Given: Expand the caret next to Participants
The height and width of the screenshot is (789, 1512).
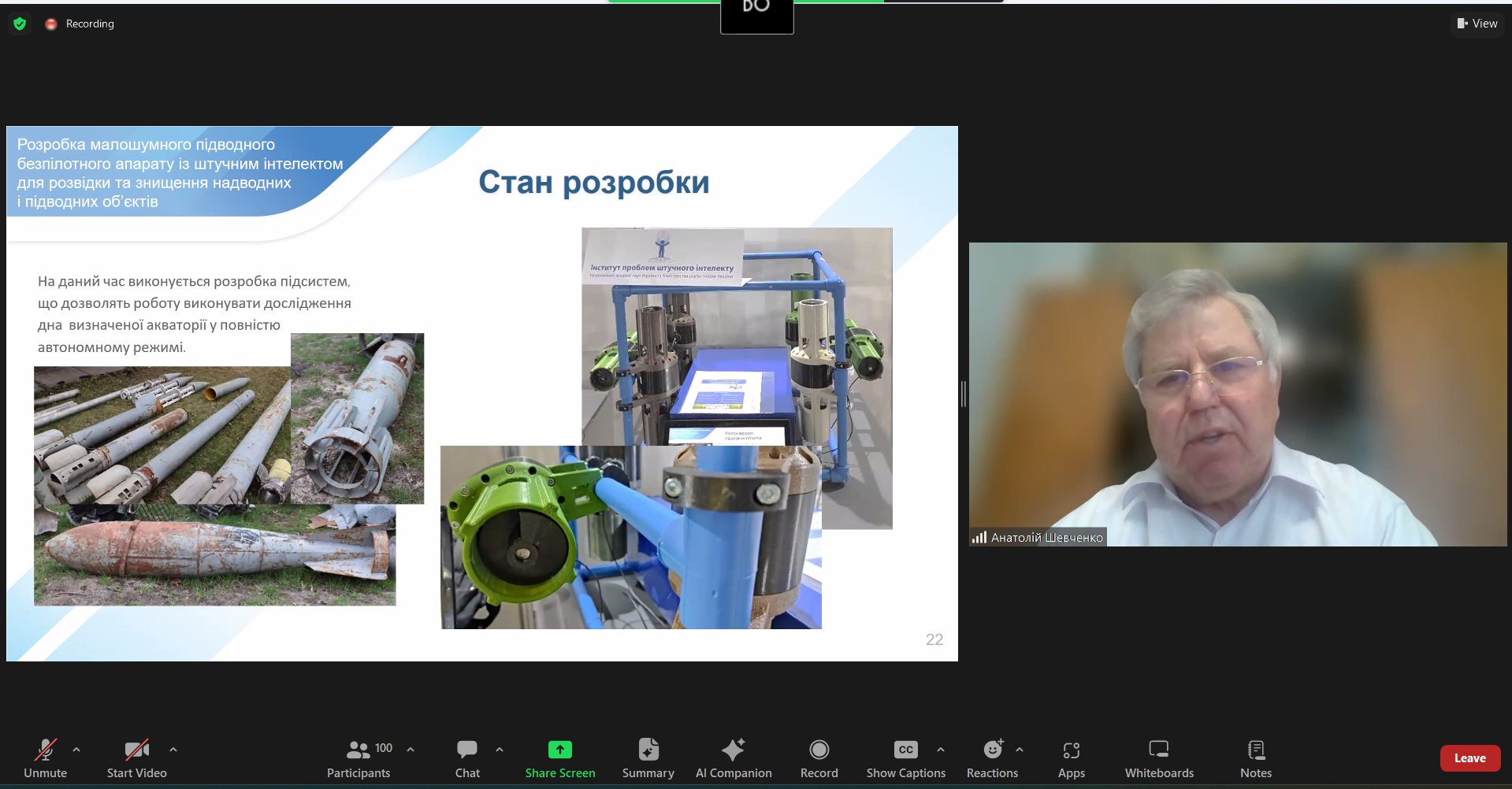Looking at the screenshot, I should (x=411, y=750).
